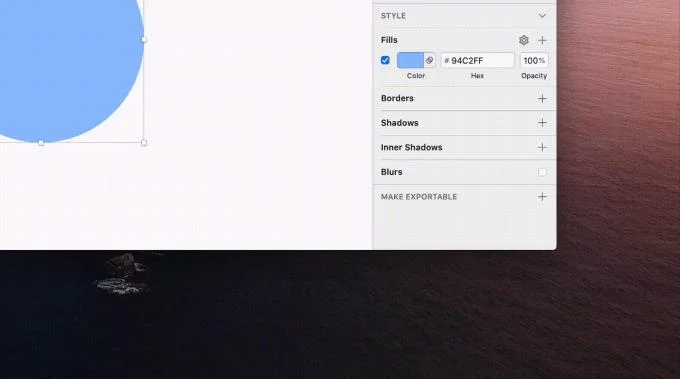Edit the Opacity field 100%

coord(534,60)
